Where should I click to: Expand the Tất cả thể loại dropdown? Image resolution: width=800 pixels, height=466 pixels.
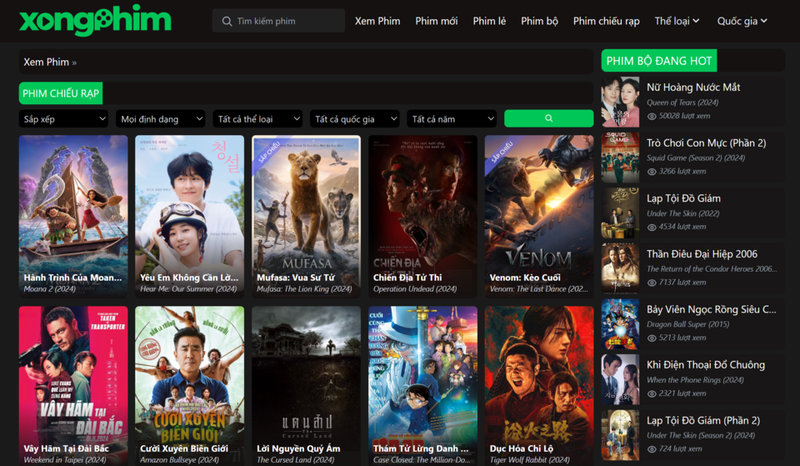[257, 119]
